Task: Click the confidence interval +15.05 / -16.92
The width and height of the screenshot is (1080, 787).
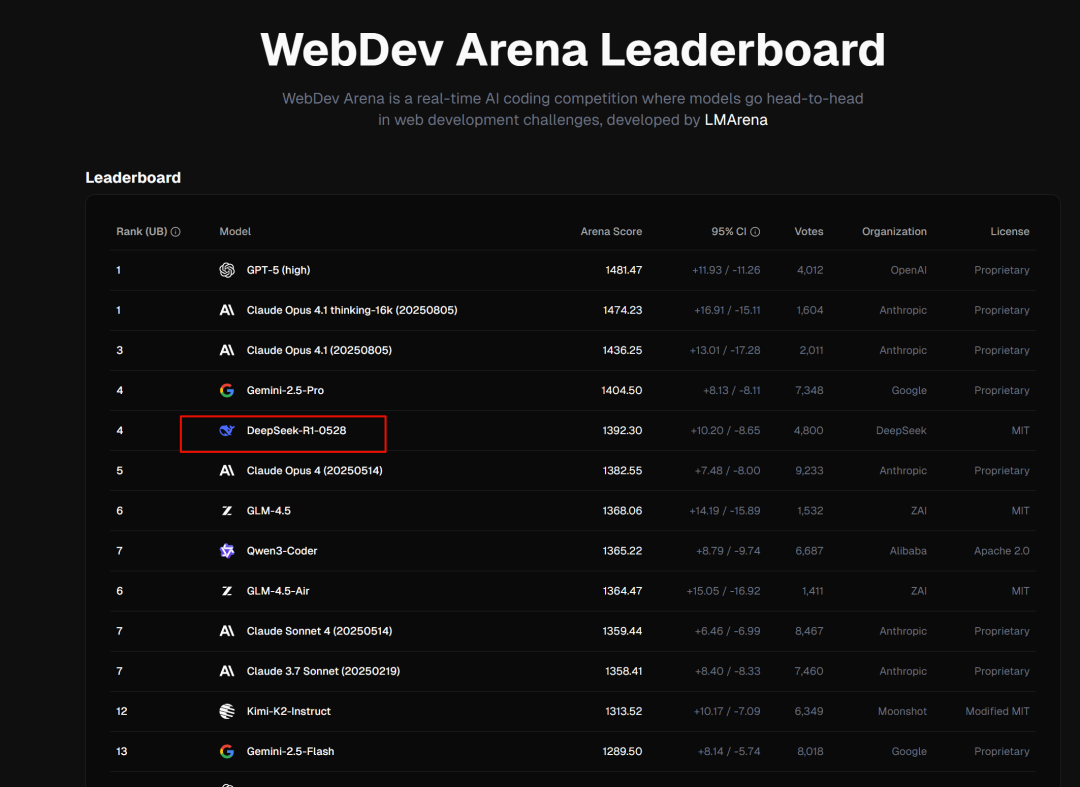Action: (723, 591)
